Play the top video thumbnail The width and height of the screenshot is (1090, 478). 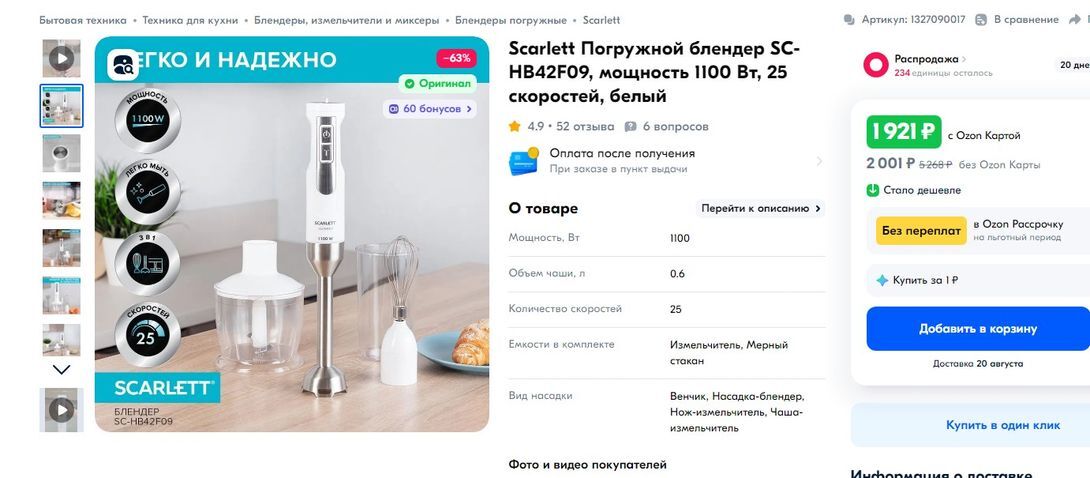coord(61,58)
